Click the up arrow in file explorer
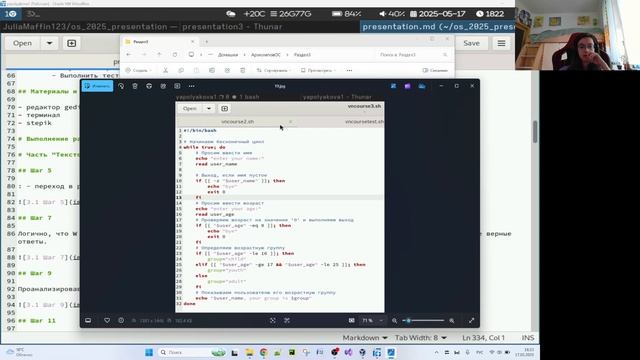Viewport: 640px width, 360px height. point(159,54)
